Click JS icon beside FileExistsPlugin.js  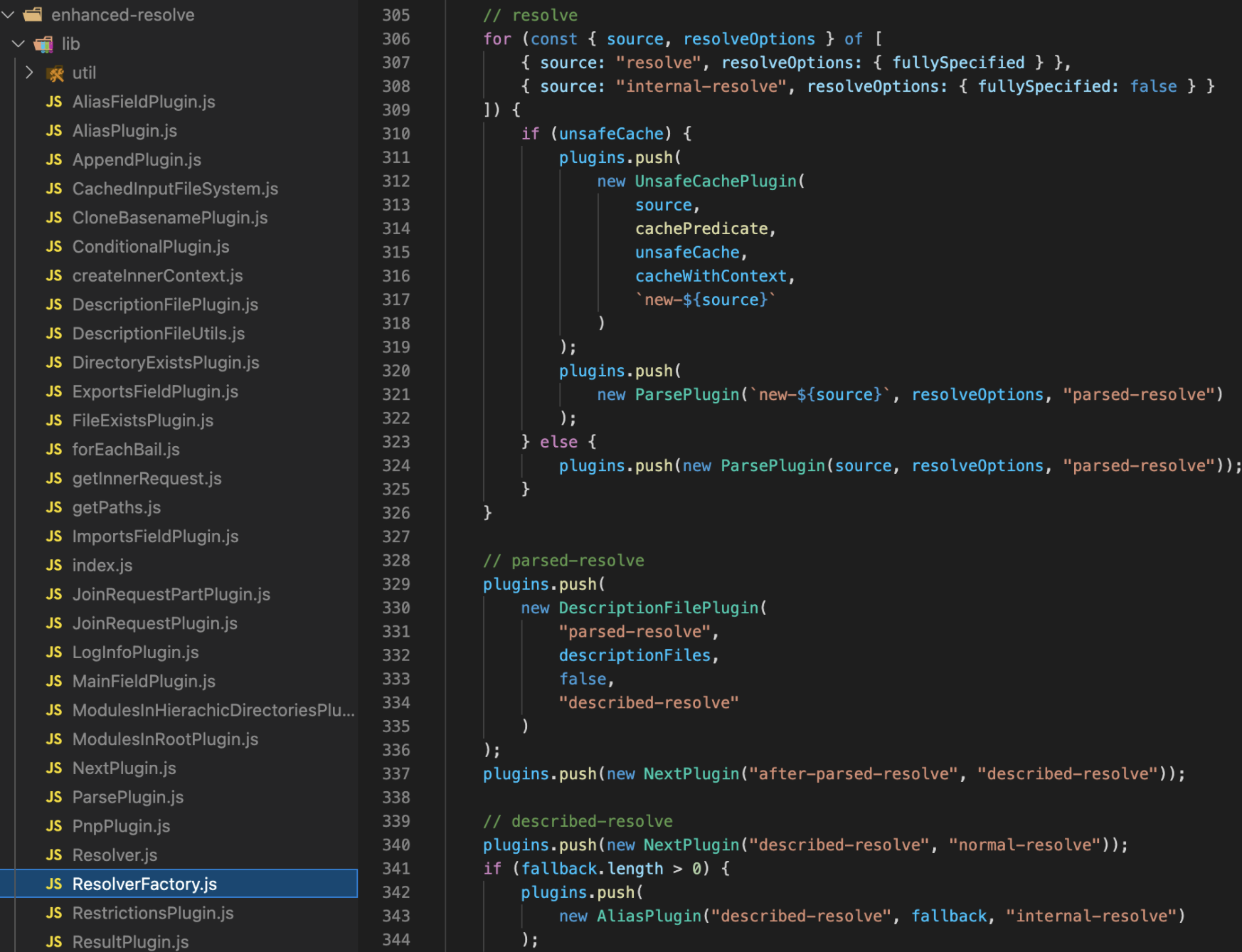[54, 421]
